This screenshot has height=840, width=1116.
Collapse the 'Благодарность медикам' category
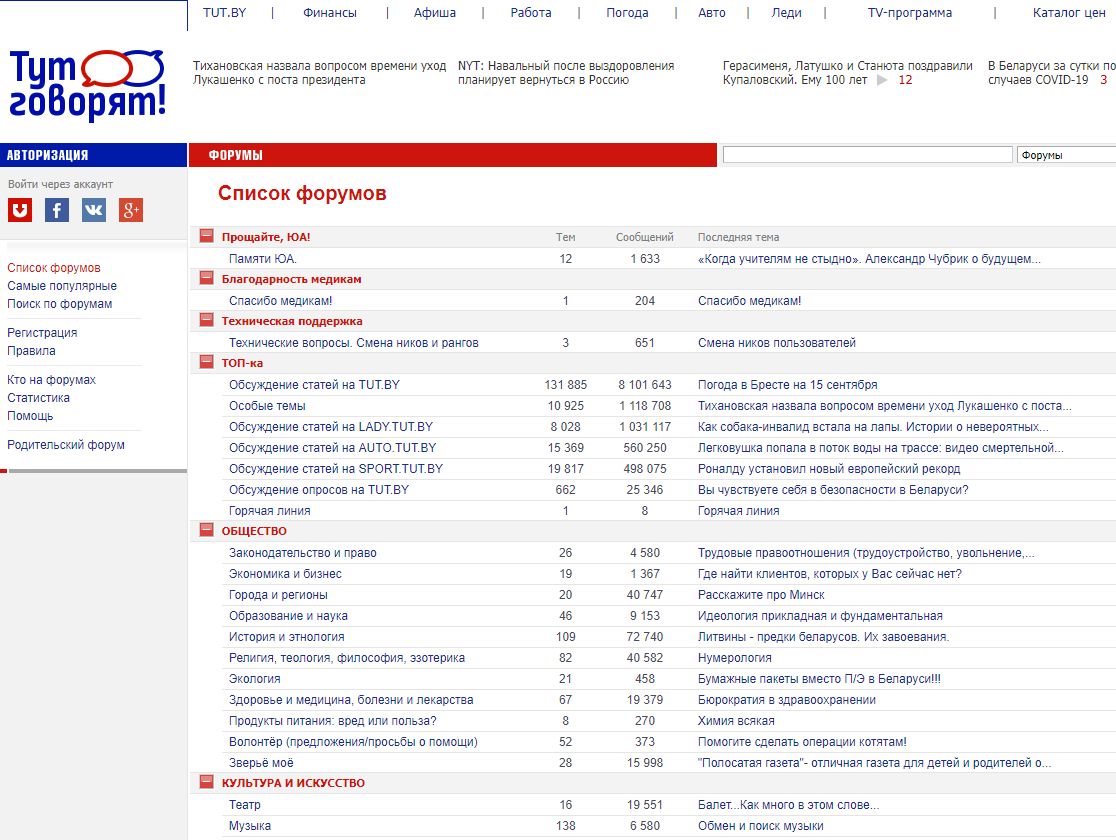[x=206, y=278]
